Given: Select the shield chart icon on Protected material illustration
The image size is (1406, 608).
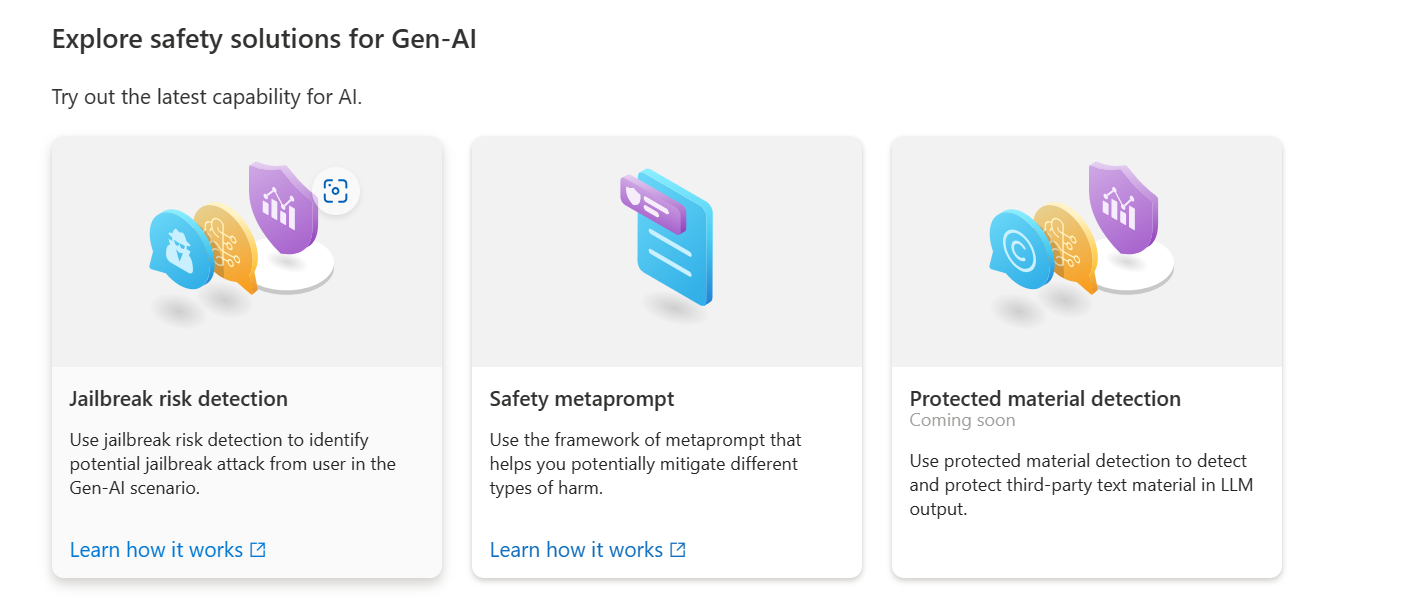Looking at the screenshot, I should click(x=1122, y=212).
